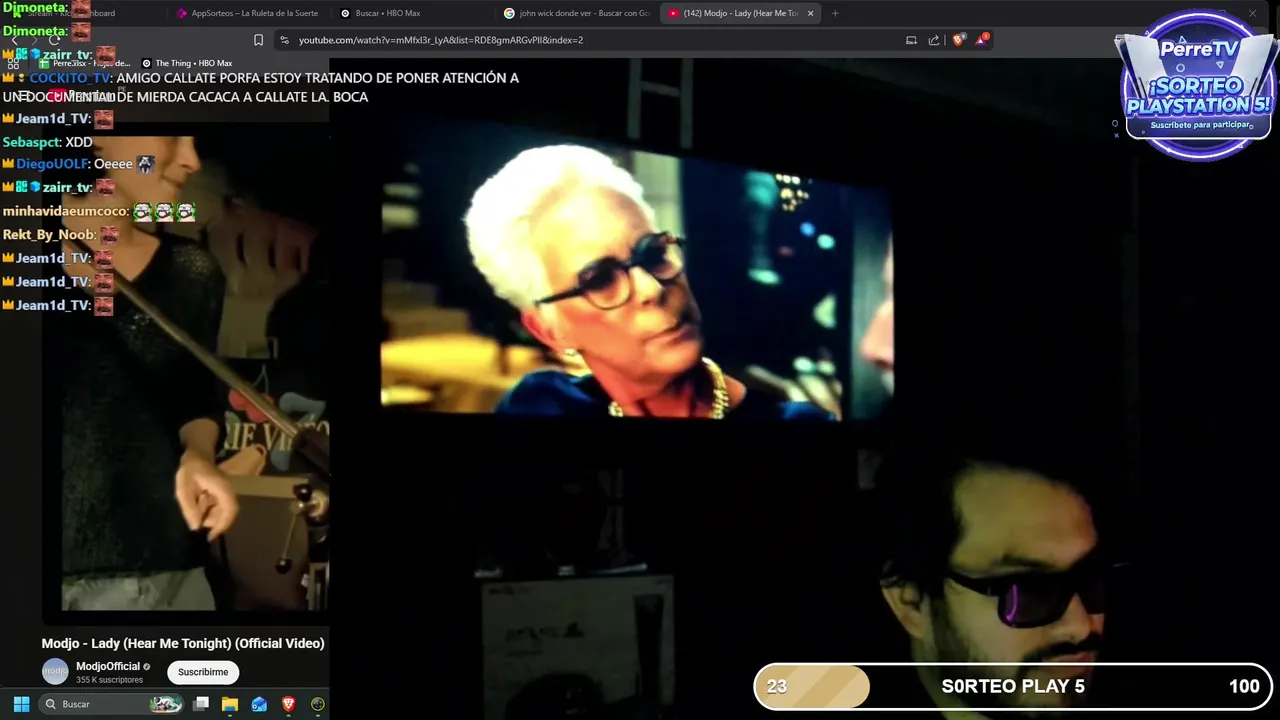The image size is (1280, 720).
Task: Open Task View in the taskbar
Action: 201,704
